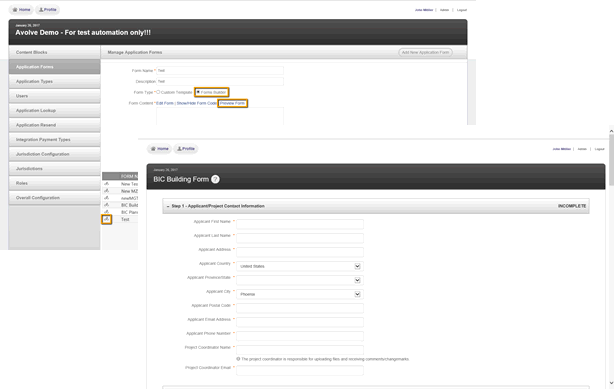The height and width of the screenshot is (389, 614).
Task: Click the Edit Form link
Action: tap(165, 103)
